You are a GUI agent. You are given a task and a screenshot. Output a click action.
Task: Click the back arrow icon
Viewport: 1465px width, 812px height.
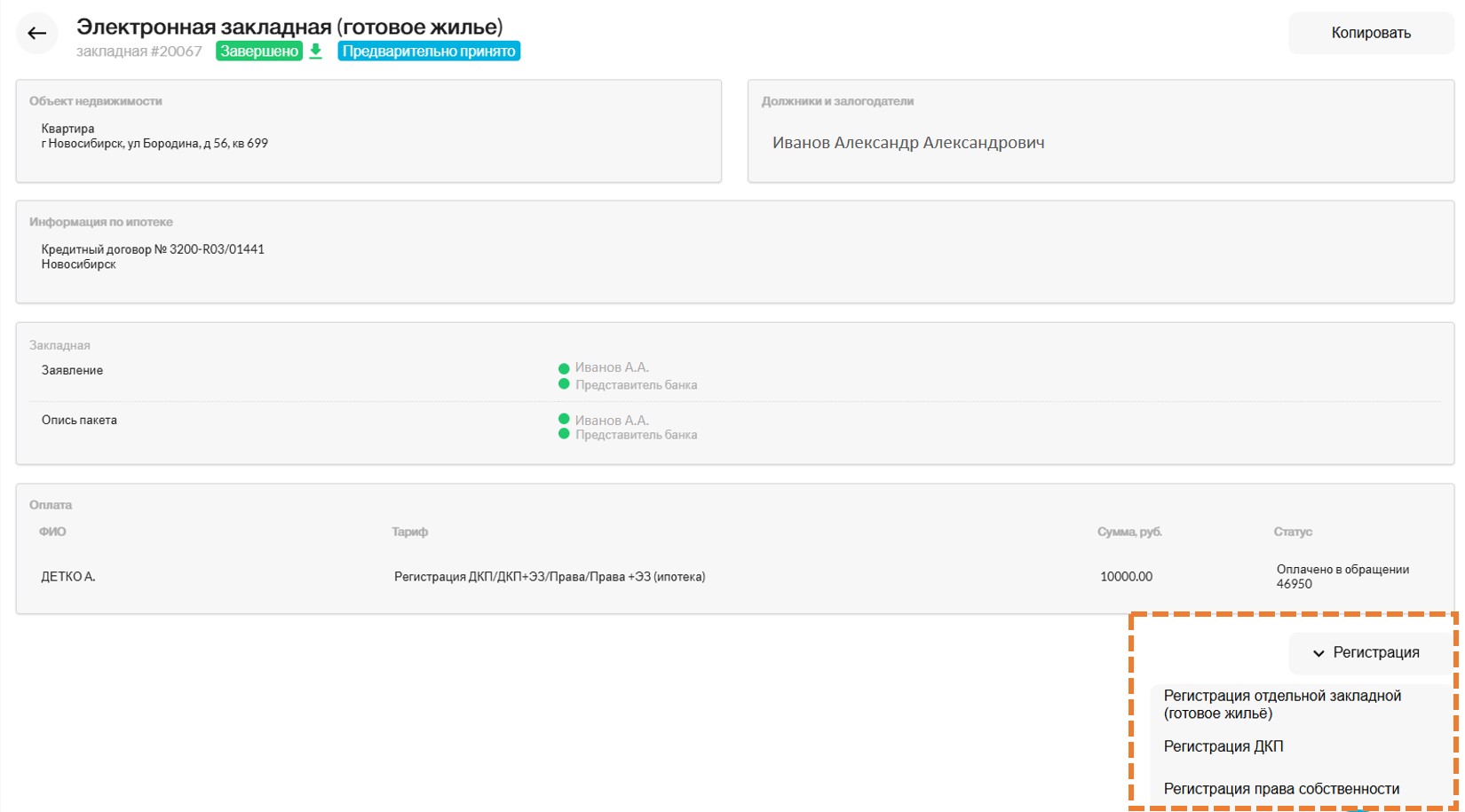(36, 34)
